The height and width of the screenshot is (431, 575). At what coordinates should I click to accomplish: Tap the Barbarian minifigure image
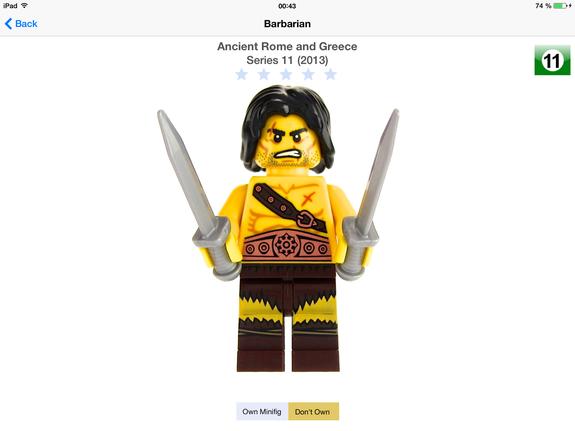point(279,229)
